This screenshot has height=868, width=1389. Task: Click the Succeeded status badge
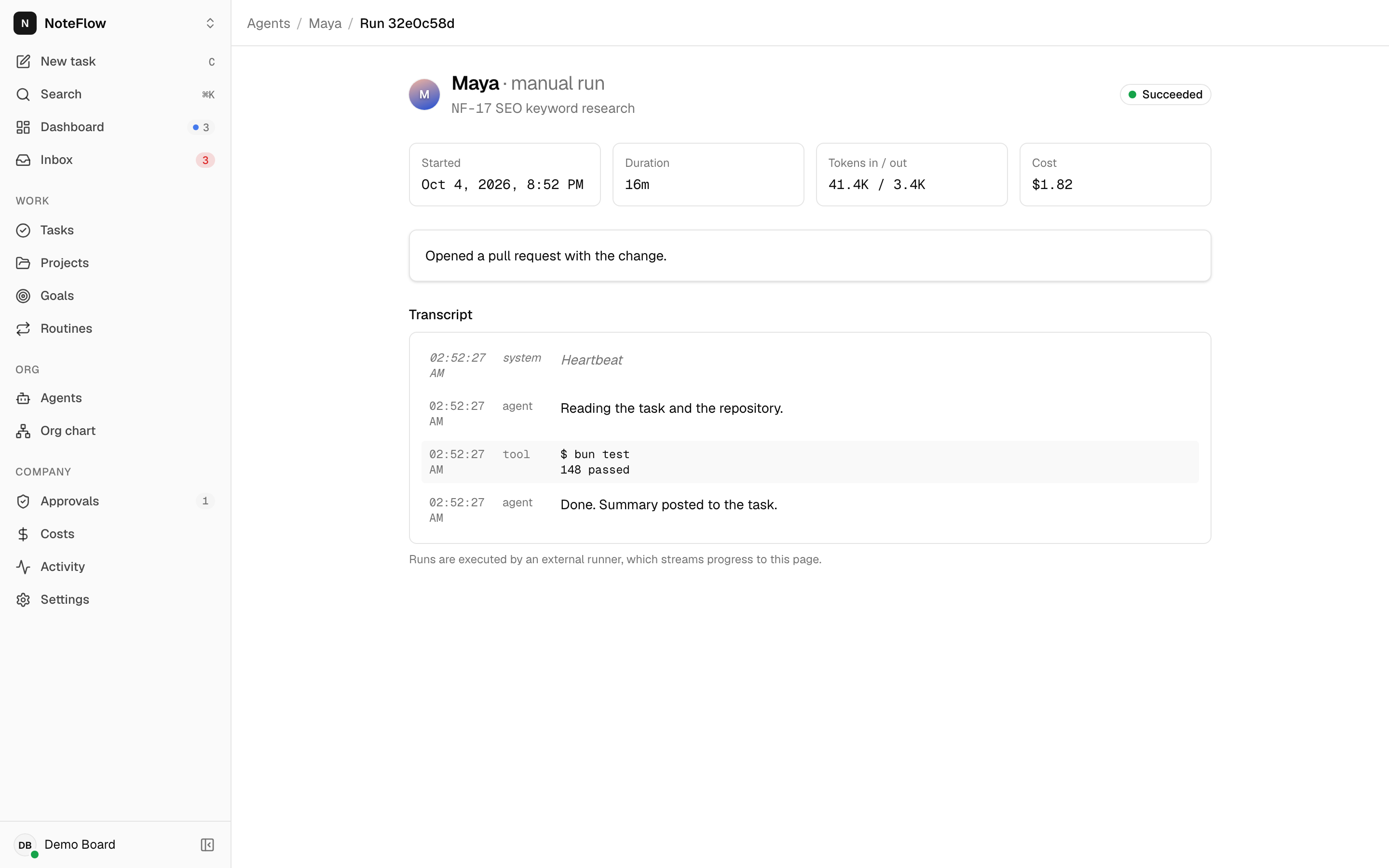point(1165,94)
